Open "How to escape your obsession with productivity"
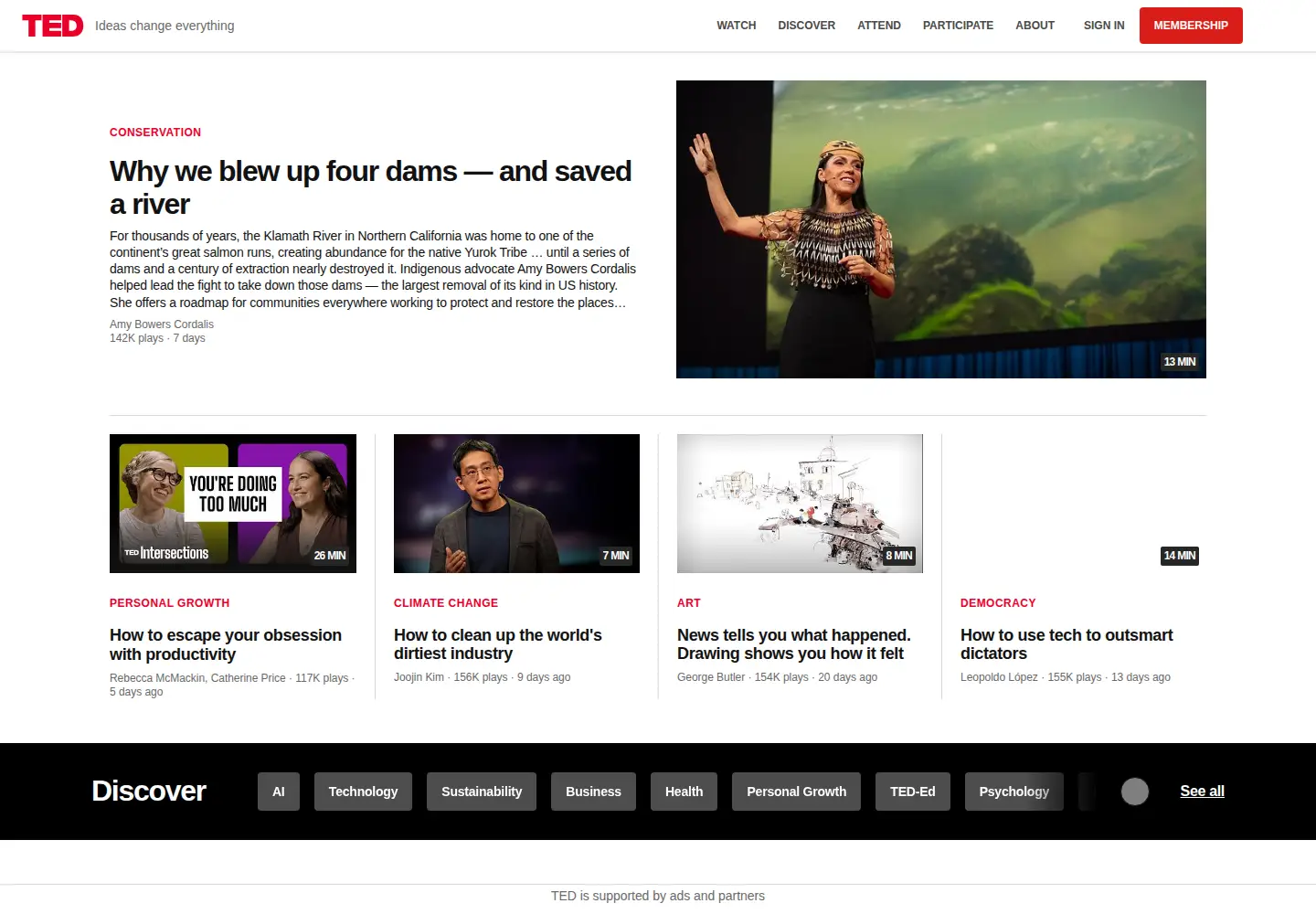The width and height of the screenshot is (1316, 914). pos(226,644)
